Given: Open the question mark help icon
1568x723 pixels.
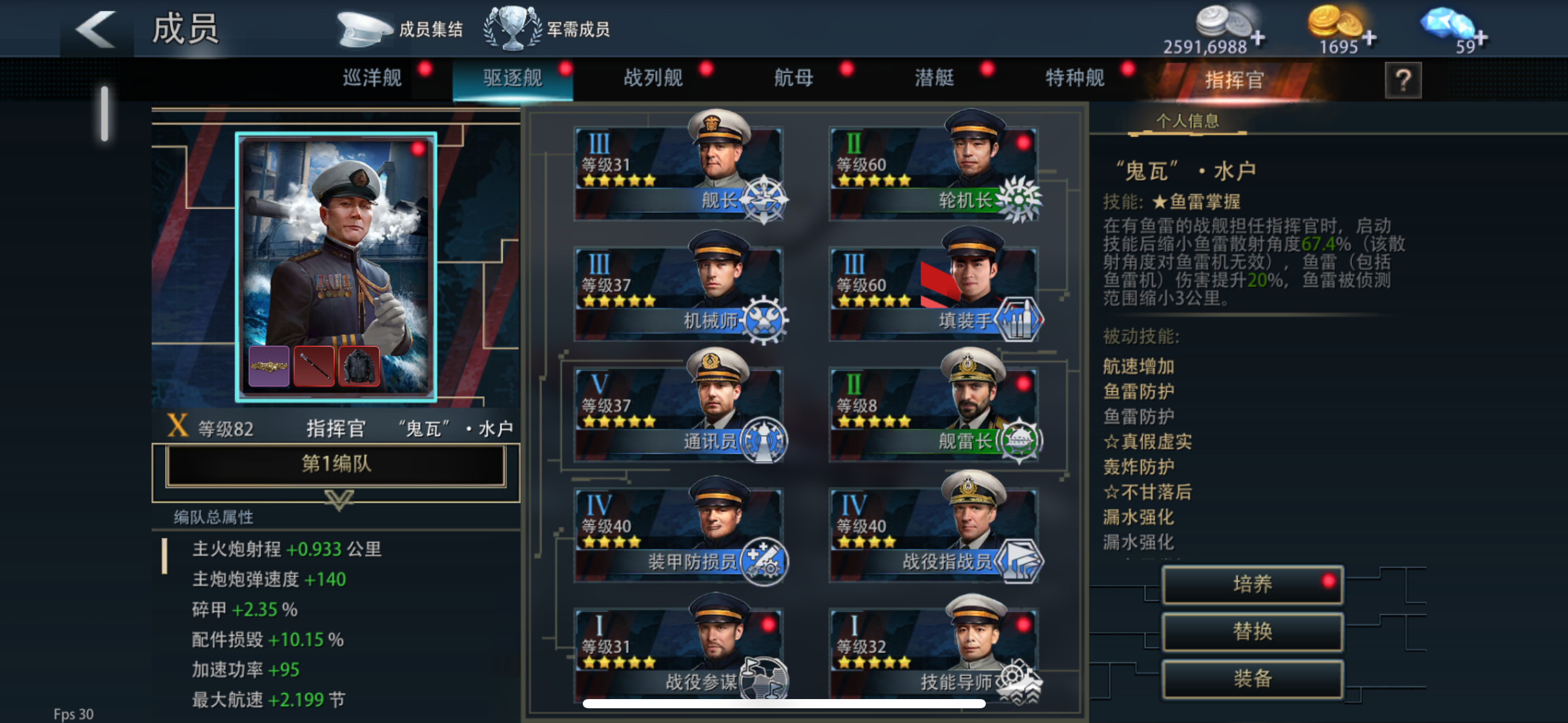Looking at the screenshot, I should tap(1403, 80).
